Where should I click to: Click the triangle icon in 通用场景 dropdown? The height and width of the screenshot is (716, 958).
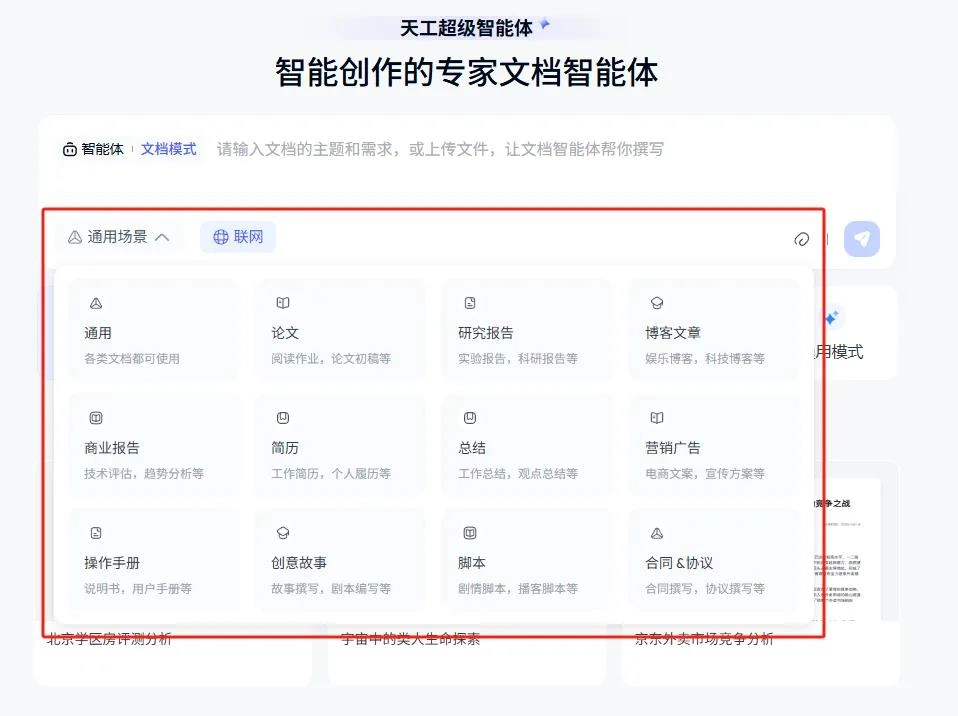tap(75, 237)
